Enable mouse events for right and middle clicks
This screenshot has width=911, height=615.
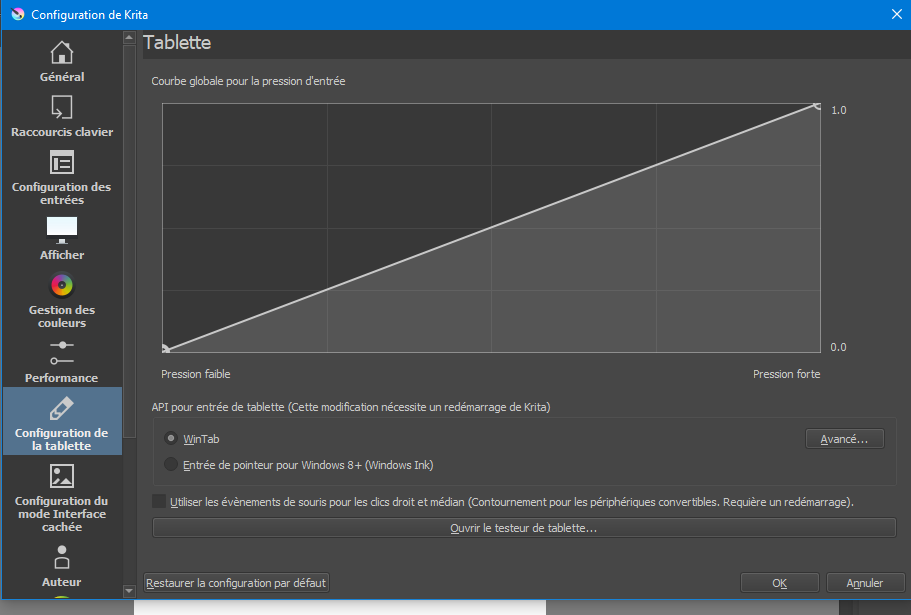coord(159,501)
